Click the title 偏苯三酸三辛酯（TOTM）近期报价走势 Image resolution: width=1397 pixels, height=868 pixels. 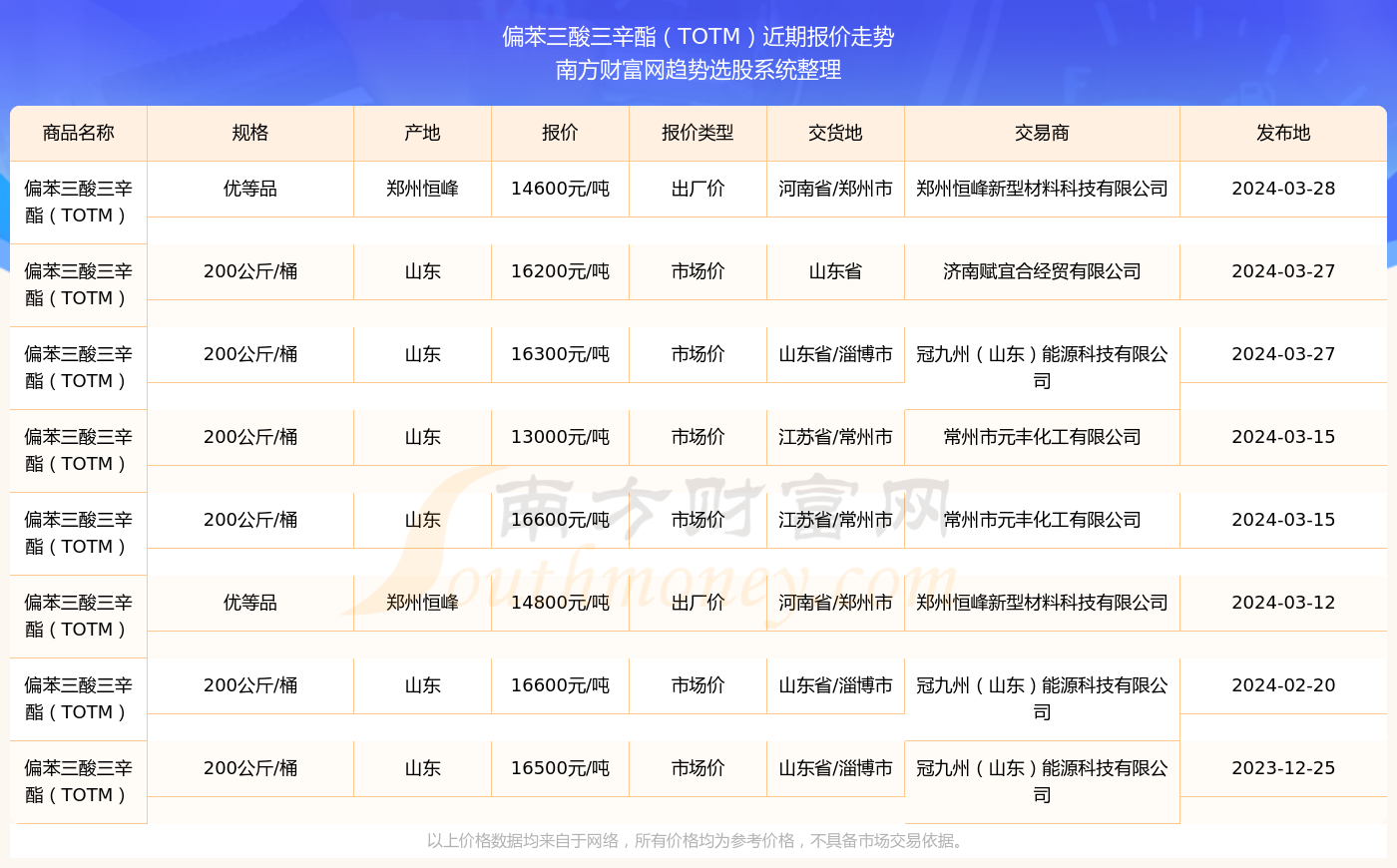click(x=698, y=37)
